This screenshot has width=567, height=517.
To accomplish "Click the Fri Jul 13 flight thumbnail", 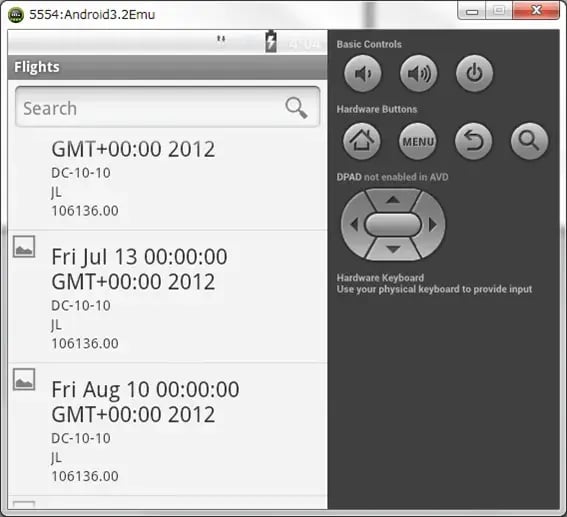I will [x=24, y=247].
